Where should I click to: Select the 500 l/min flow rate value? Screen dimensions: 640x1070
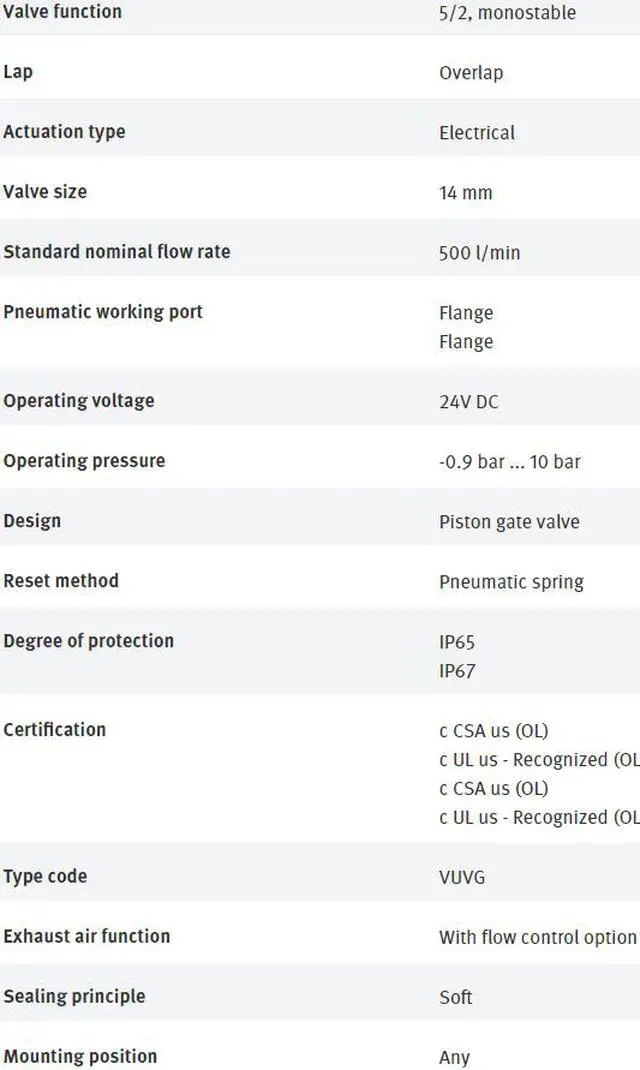[479, 252]
